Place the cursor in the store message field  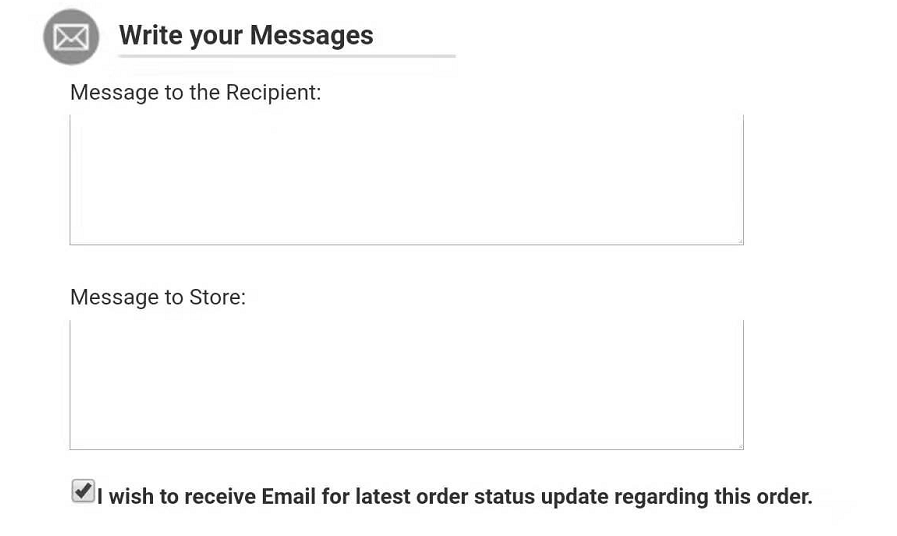click(x=406, y=385)
